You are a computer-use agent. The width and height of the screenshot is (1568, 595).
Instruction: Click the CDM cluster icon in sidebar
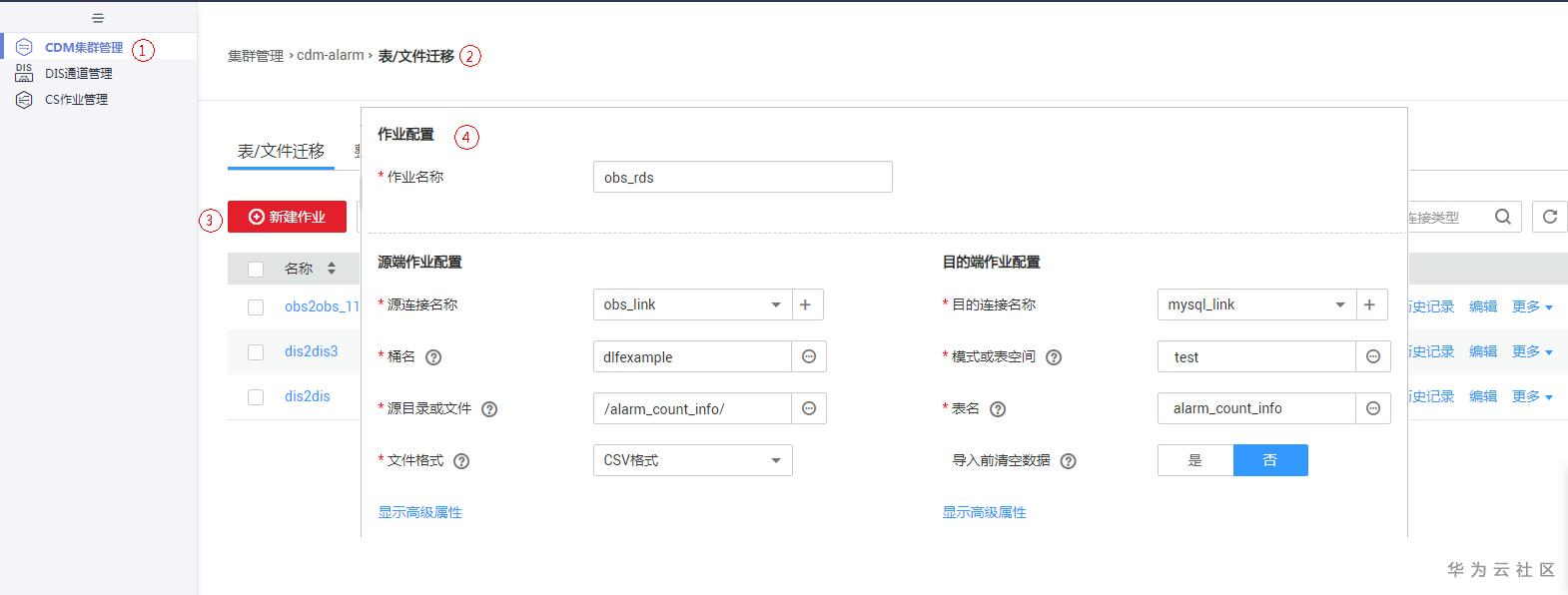pyautogui.click(x=24, y=47)
